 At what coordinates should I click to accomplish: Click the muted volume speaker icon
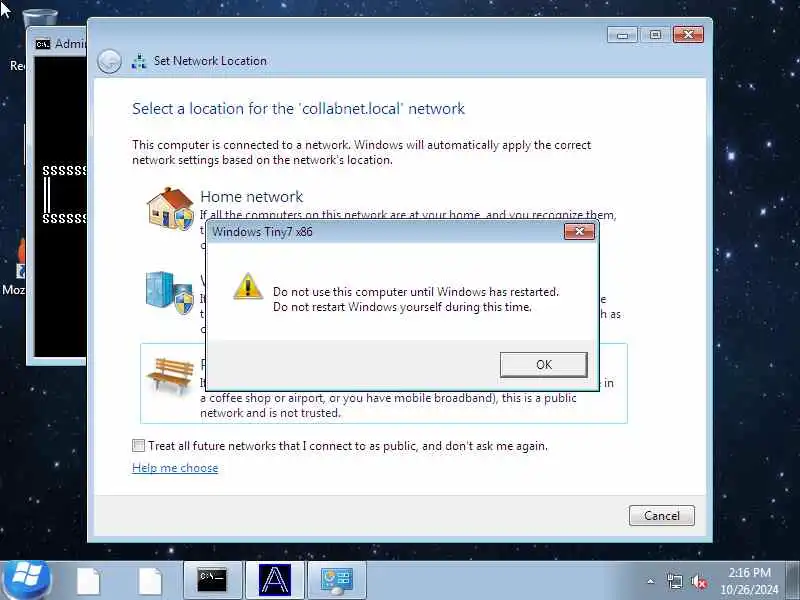pyautogui.click(x=698, y=581)
